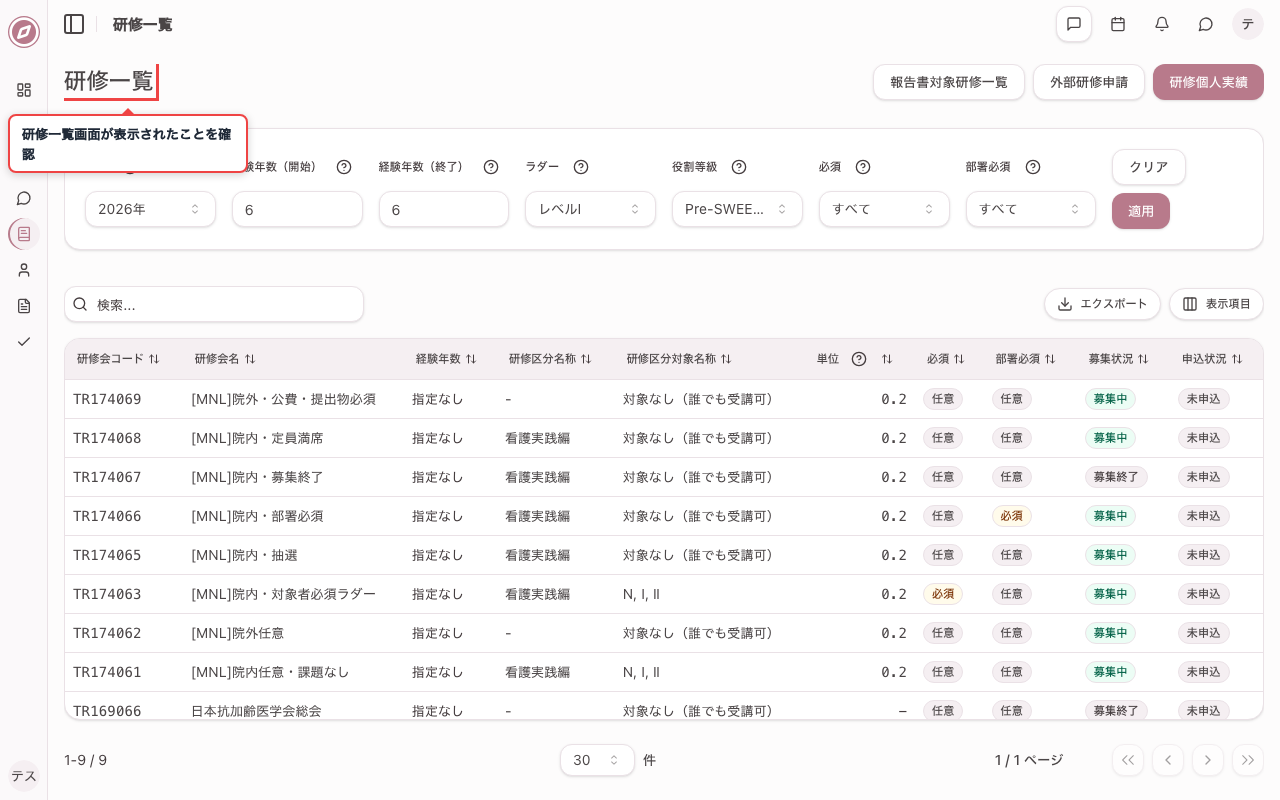Open the document icon in sidebar

point(24,306)
